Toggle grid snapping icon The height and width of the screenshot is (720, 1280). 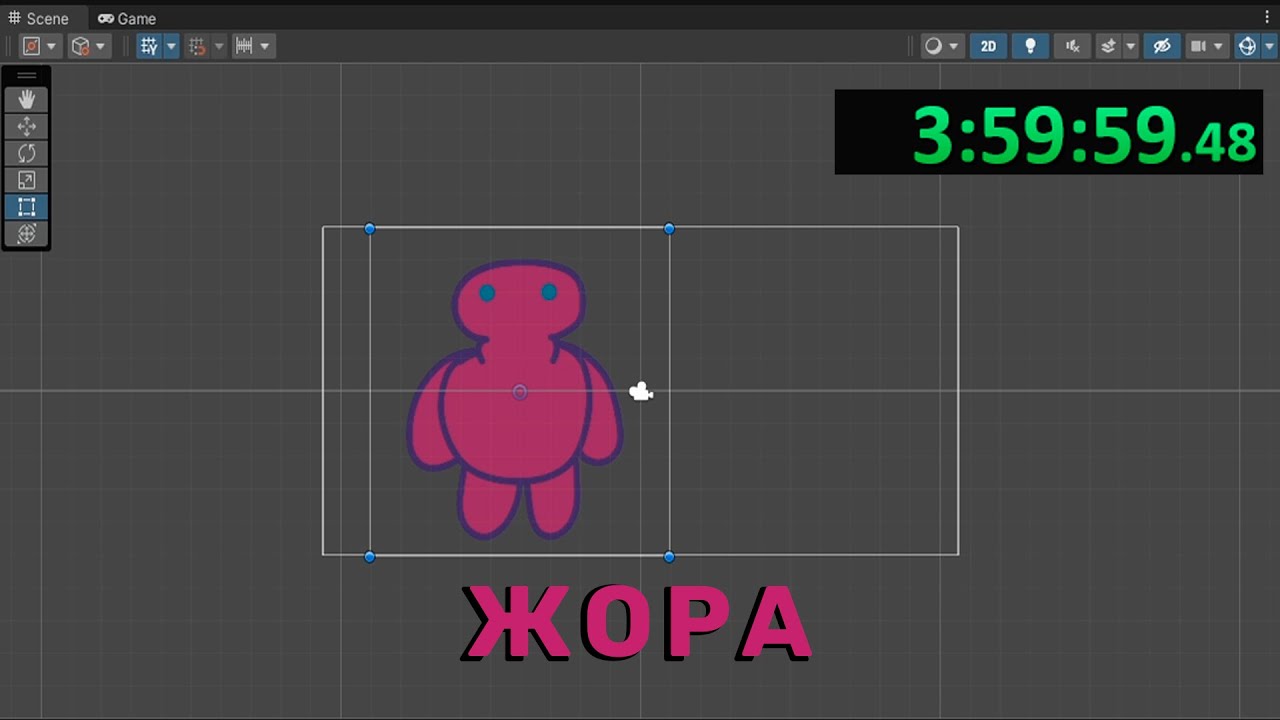[x=197, y=46]
